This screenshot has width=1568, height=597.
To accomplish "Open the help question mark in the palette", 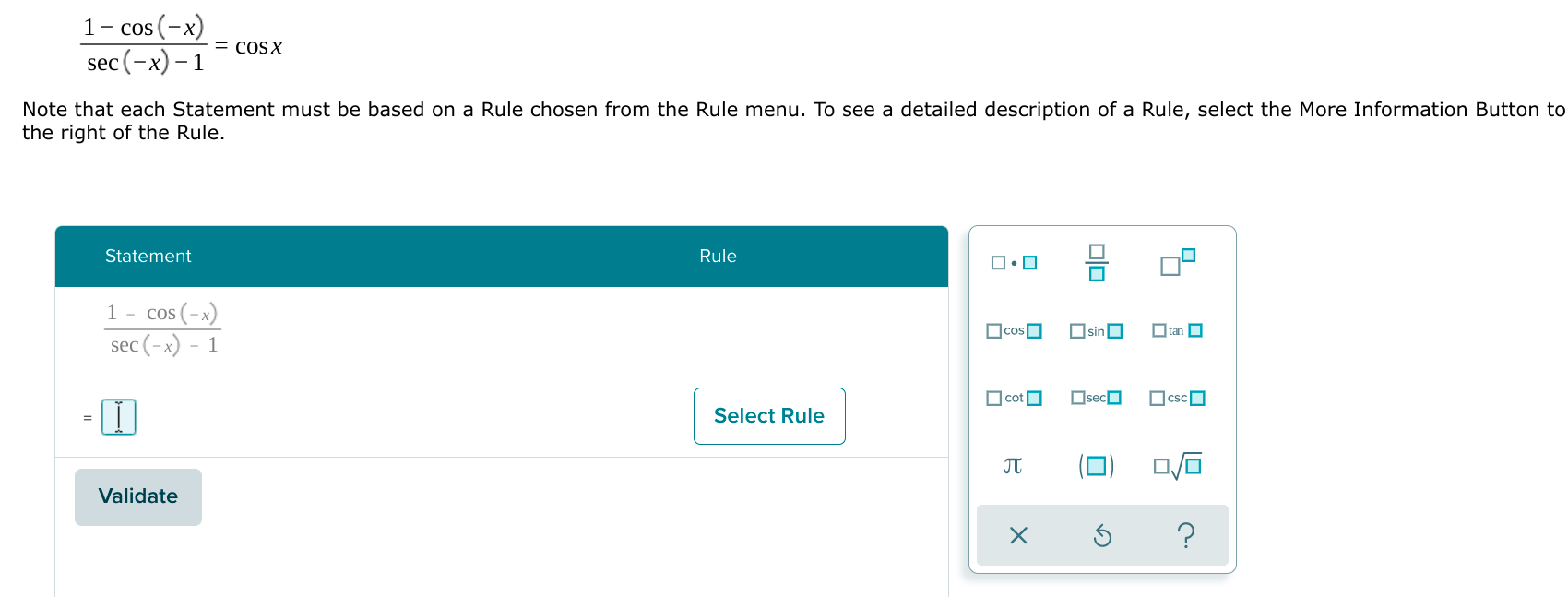I will point(1185,535).
